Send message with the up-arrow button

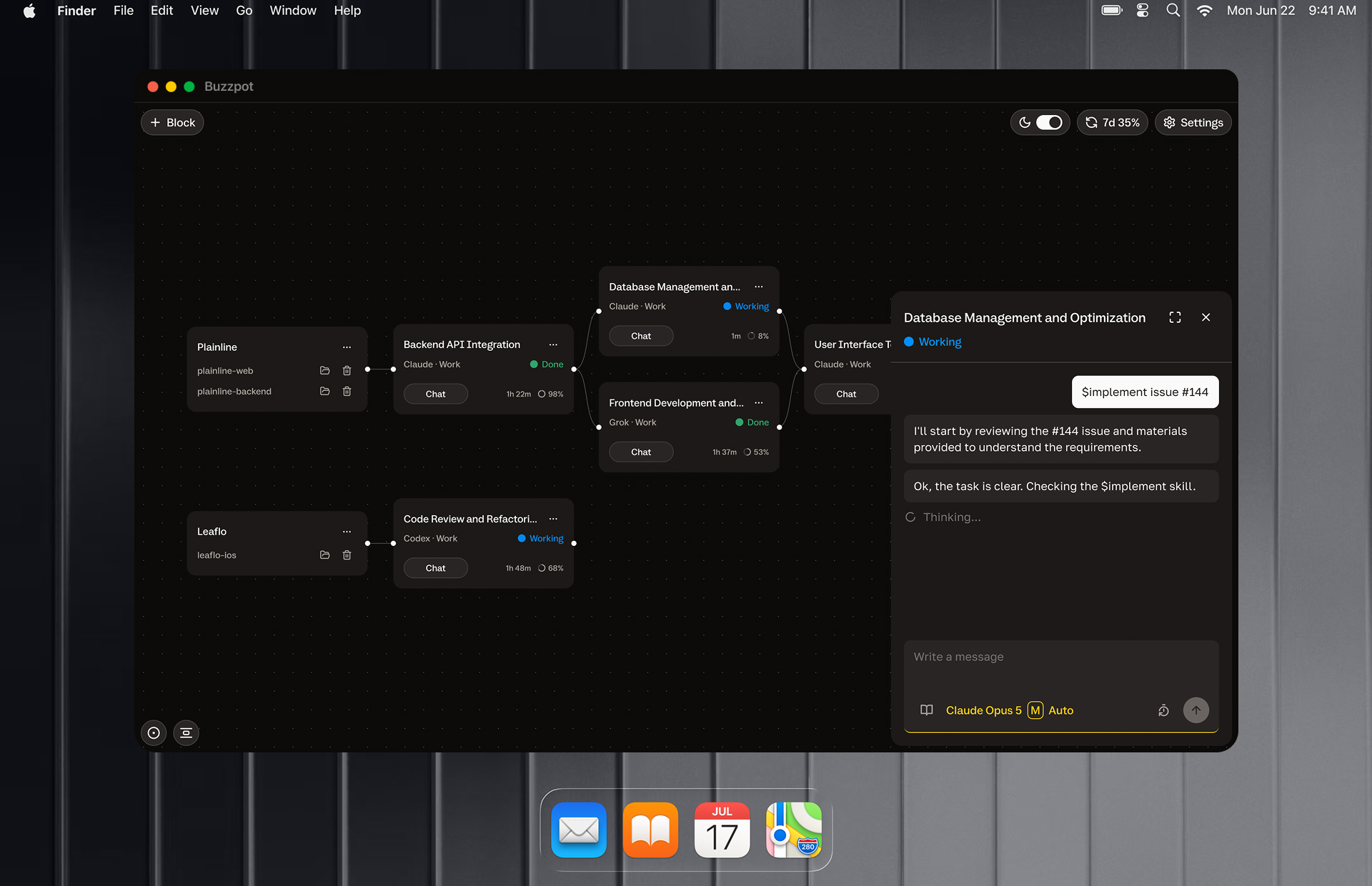pos(1196,710)
